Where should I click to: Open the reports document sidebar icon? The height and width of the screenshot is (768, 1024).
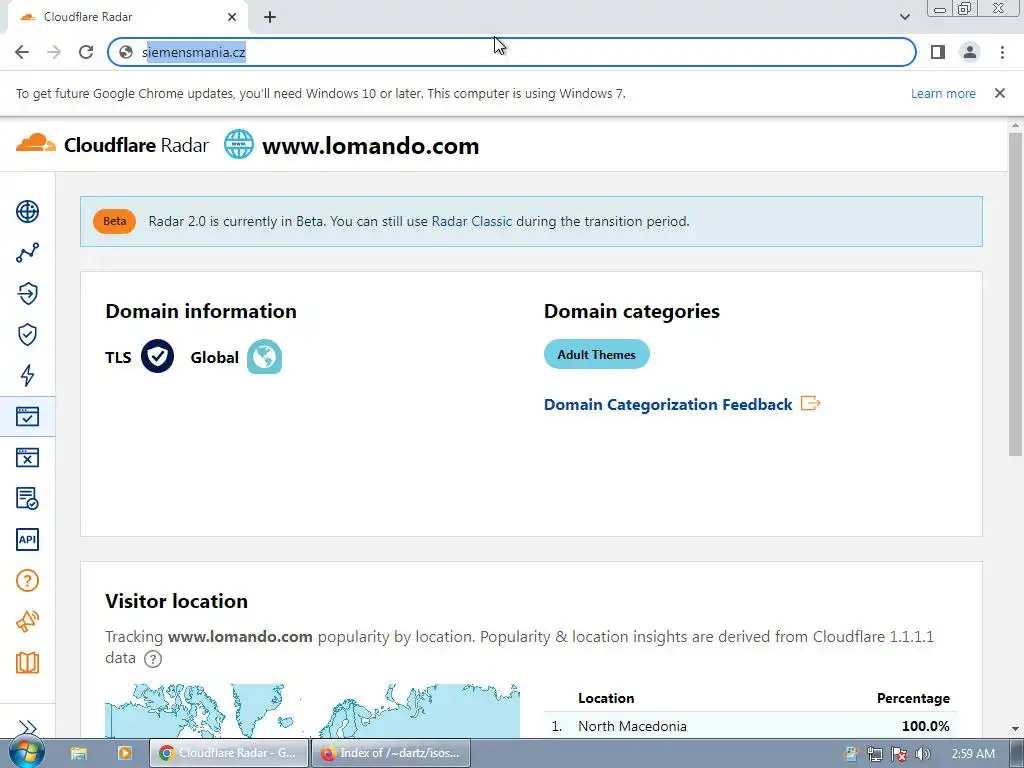pyautogui.click(x=27, y=498)
